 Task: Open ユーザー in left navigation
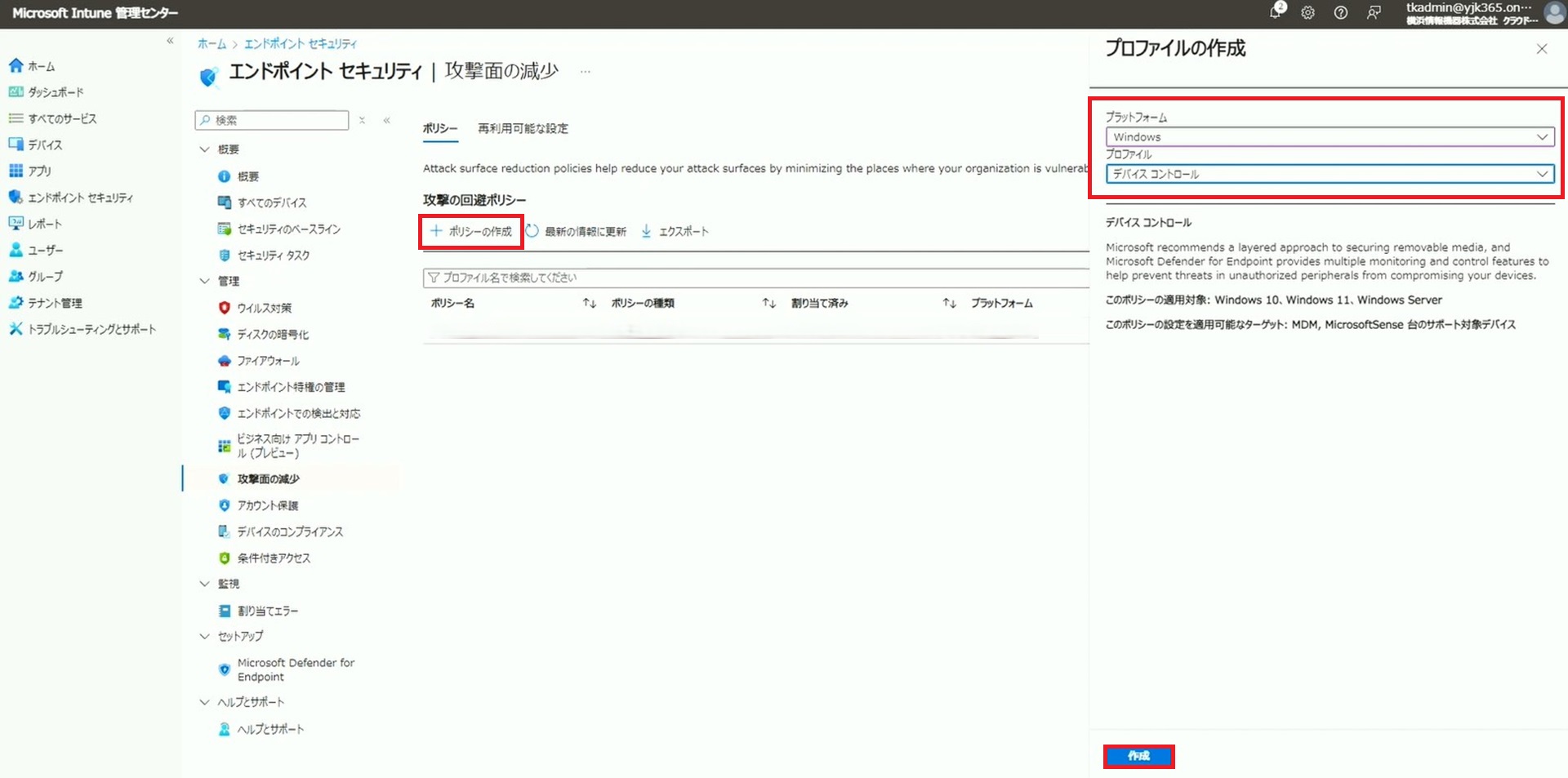click(35, 250)
